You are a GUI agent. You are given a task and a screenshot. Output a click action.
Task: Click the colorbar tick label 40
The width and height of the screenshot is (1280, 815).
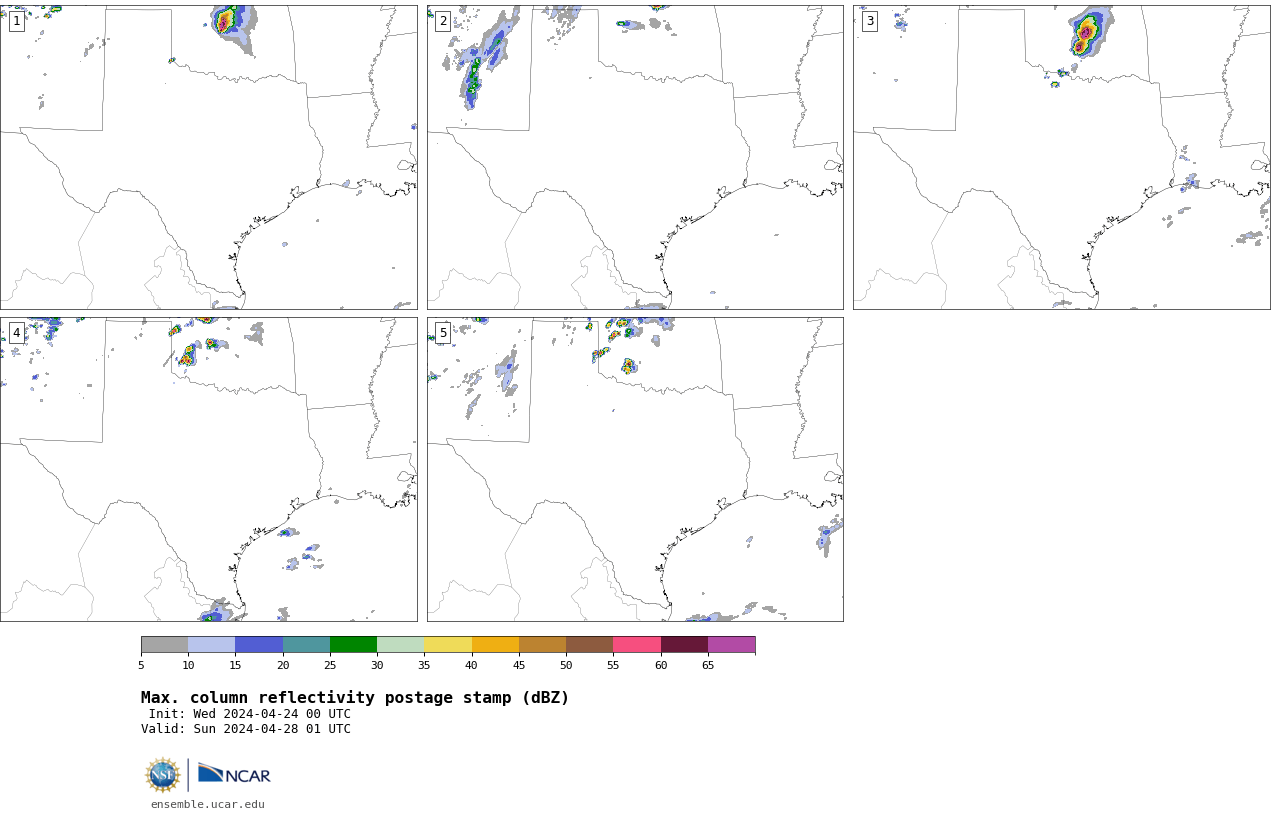tap(472, 665)
